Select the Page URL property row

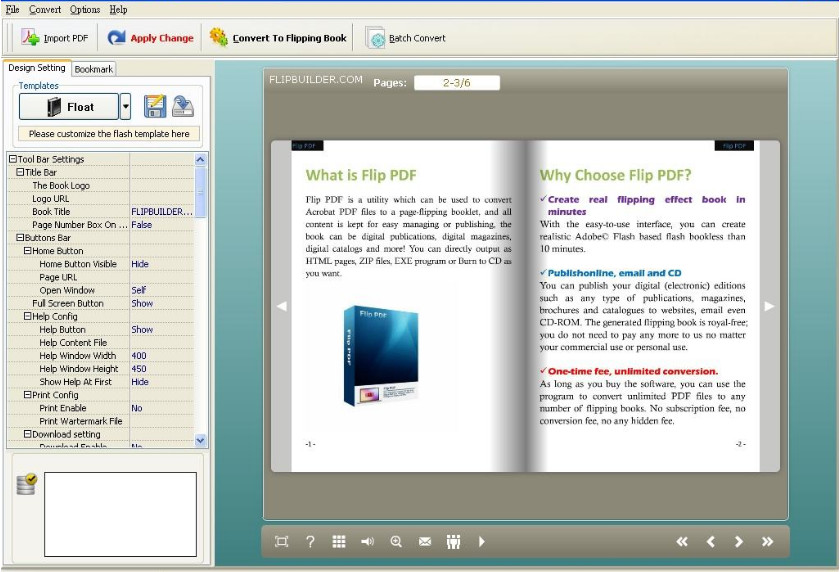click(x=101, y=277)
